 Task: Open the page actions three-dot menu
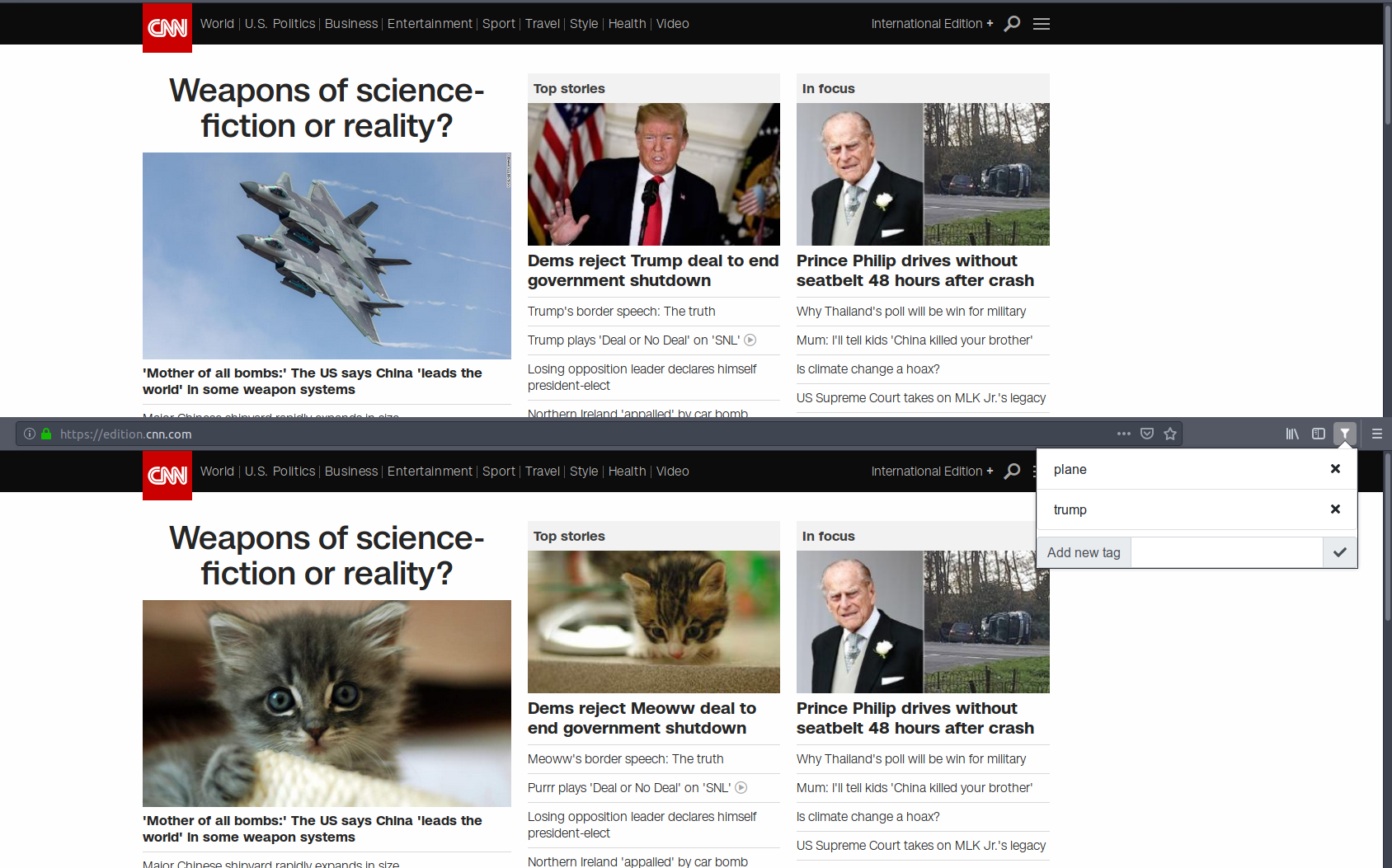coord(1124,434)
